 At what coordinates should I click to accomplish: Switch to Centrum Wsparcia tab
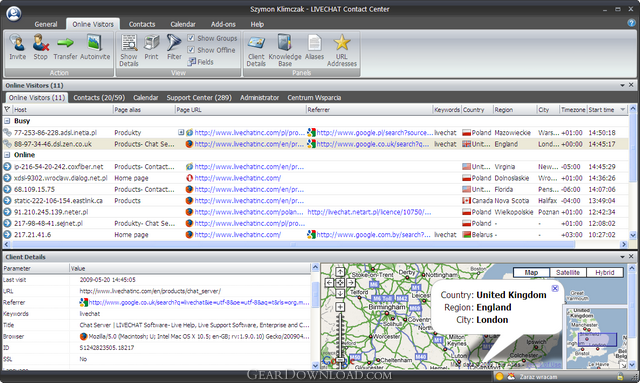314,98
